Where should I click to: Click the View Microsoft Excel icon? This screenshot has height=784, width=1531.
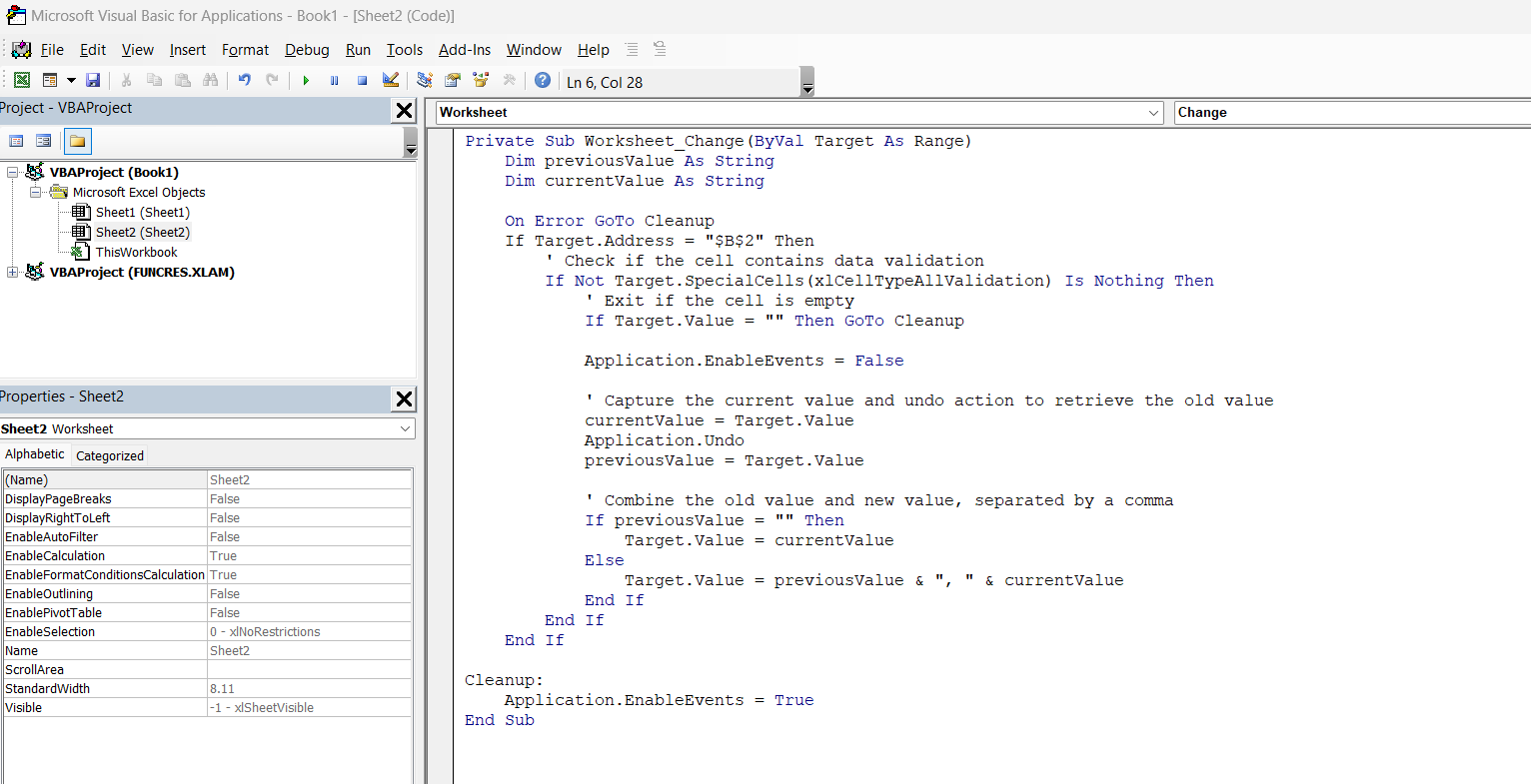tap(21, 80)
